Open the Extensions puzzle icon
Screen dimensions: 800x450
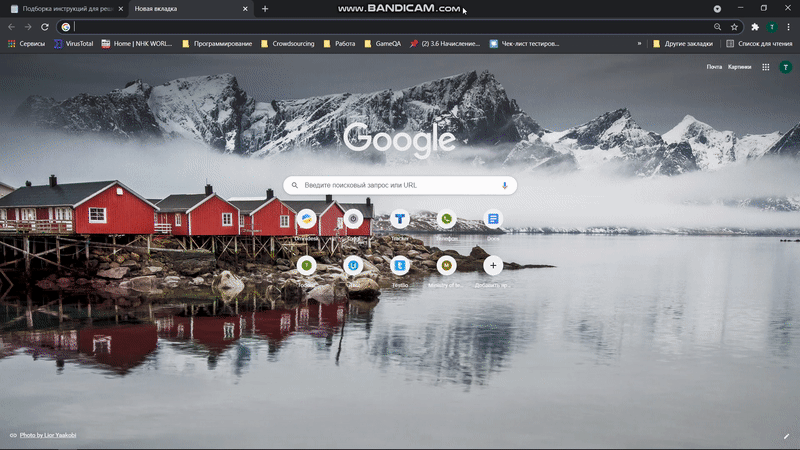[x=755, y=27]
